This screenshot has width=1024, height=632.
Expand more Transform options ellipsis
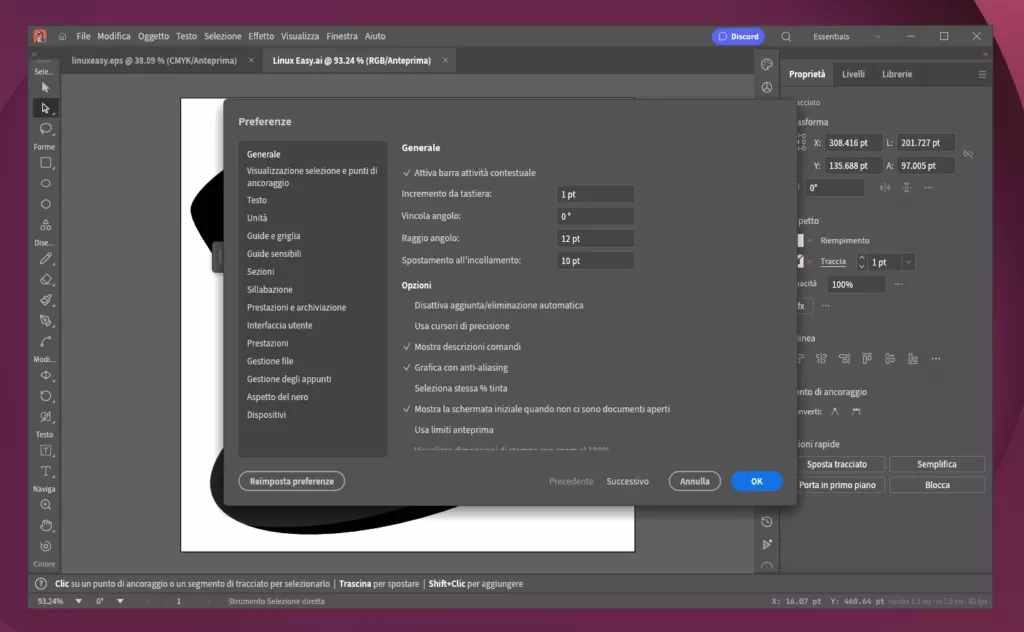tap(928, 188)
